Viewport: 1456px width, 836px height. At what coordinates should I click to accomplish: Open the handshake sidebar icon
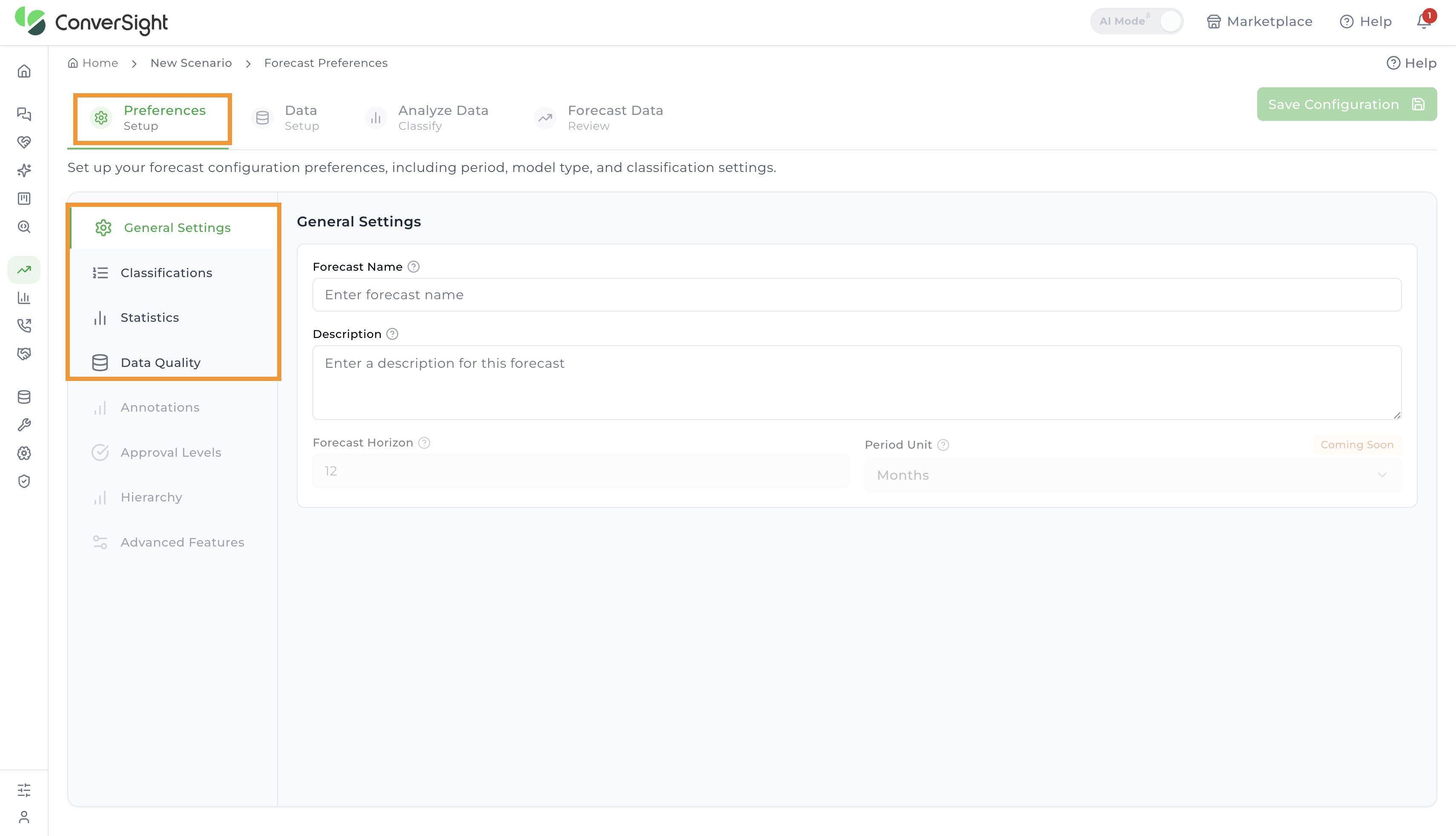23,354
